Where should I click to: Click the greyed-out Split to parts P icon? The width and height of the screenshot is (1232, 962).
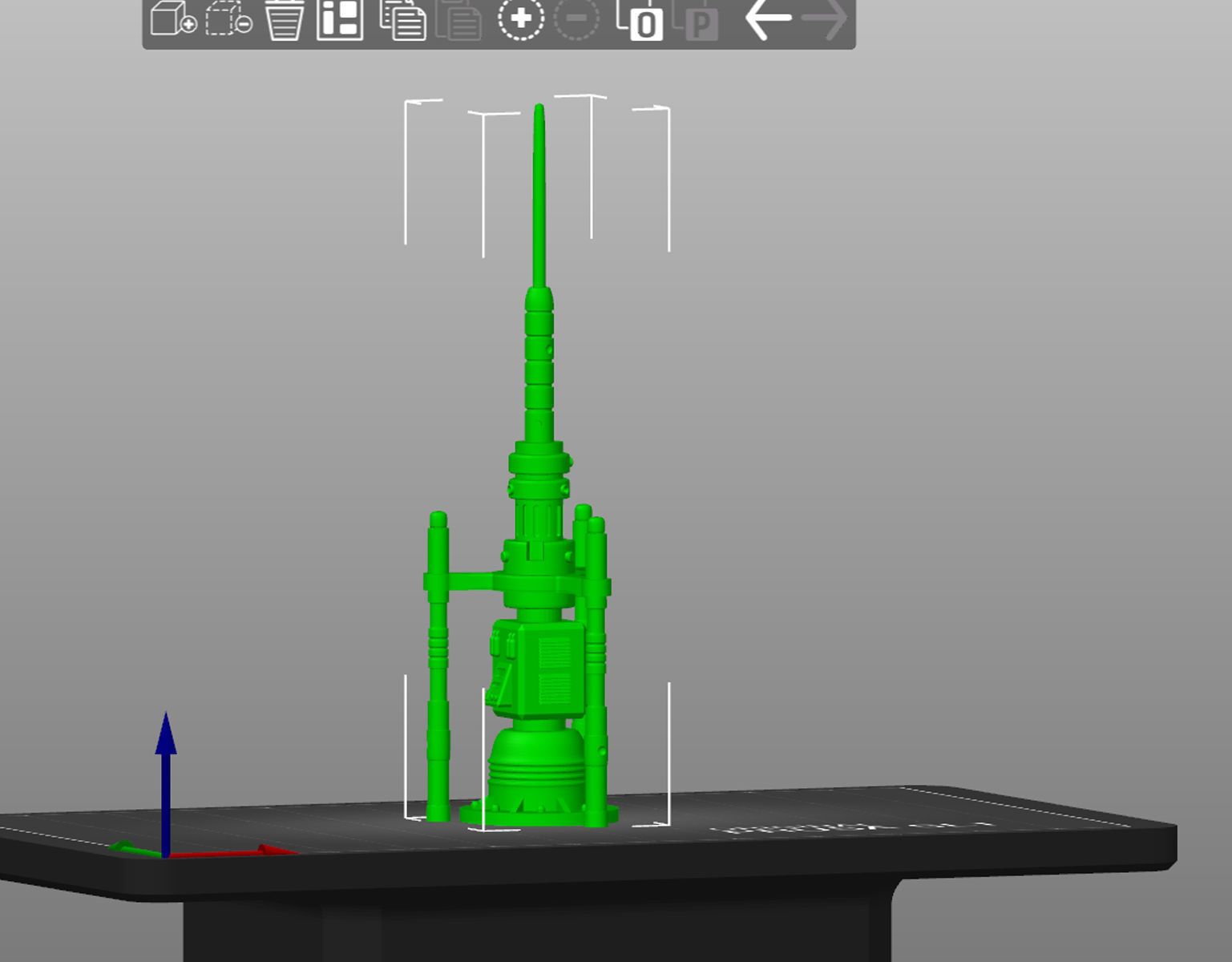(x=695, y=19)
